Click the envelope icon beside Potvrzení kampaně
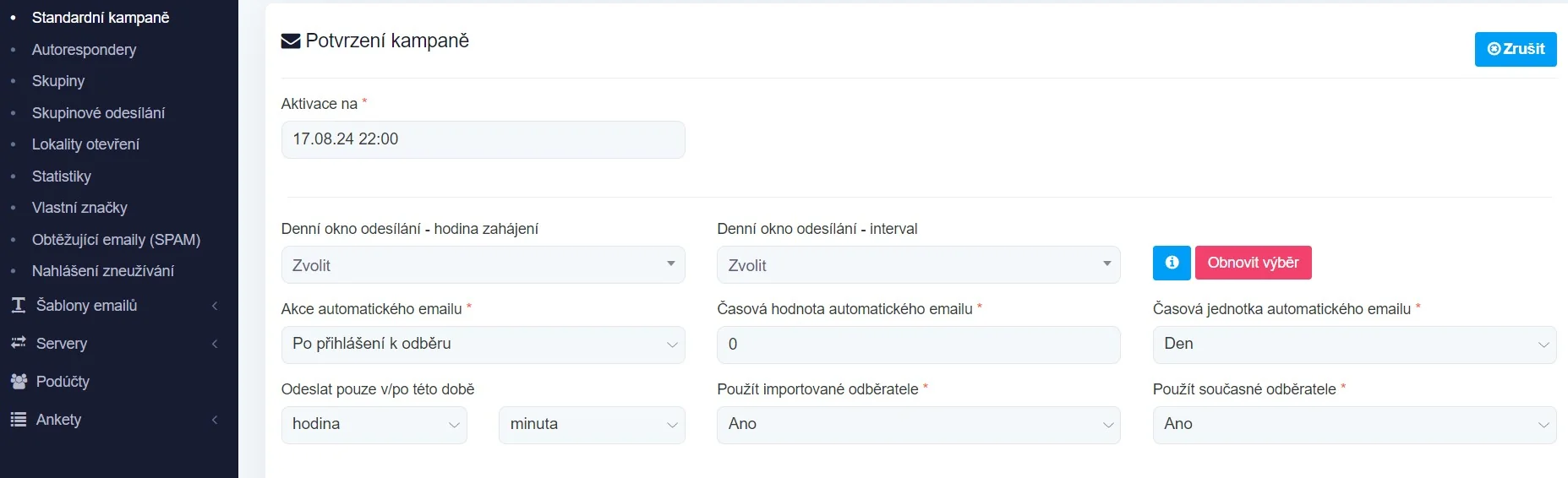The height and width of the screenshot is (478, 1568). coord(291,41)
